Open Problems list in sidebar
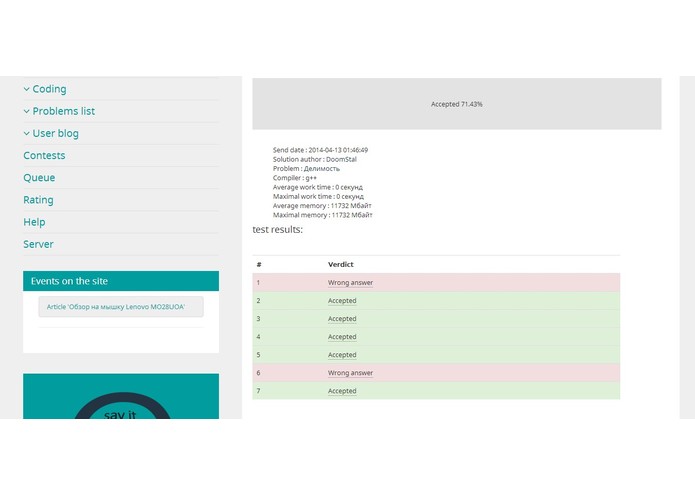Image resolution: width=695 pixels, height=494 pixels. (x=63, y=111)
